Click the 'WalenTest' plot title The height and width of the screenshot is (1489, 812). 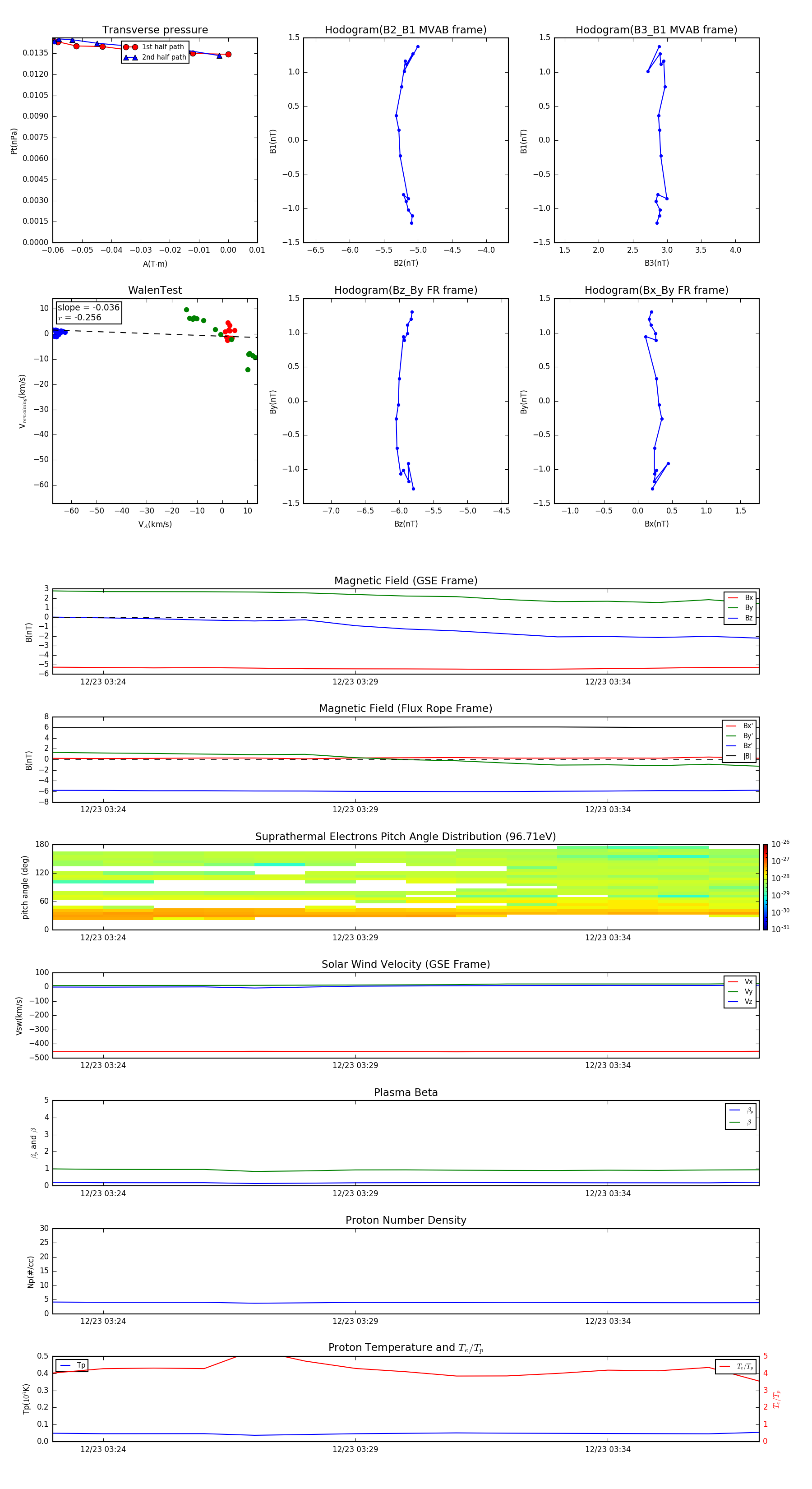pyautogui.click(x=155, y=290)
